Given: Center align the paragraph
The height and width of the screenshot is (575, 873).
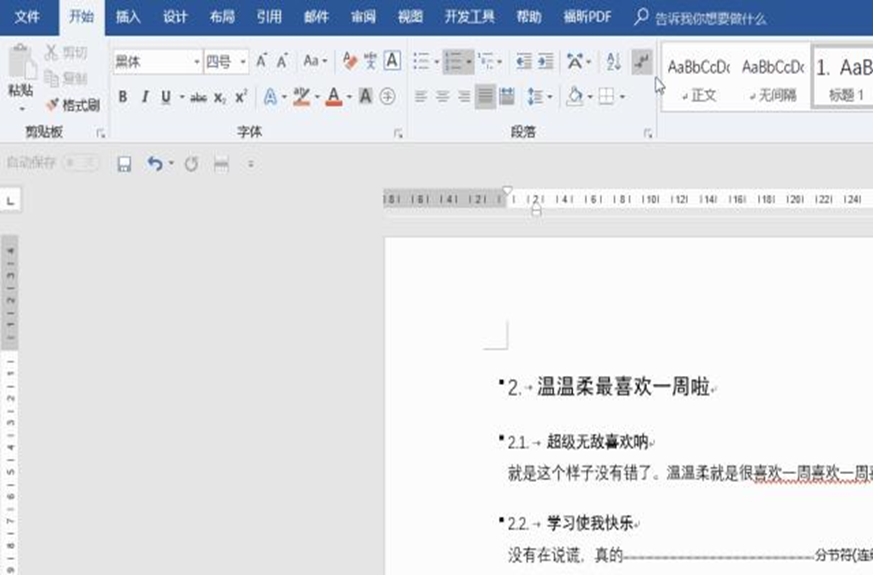Looking at the screenshot, I should point(441,97).
